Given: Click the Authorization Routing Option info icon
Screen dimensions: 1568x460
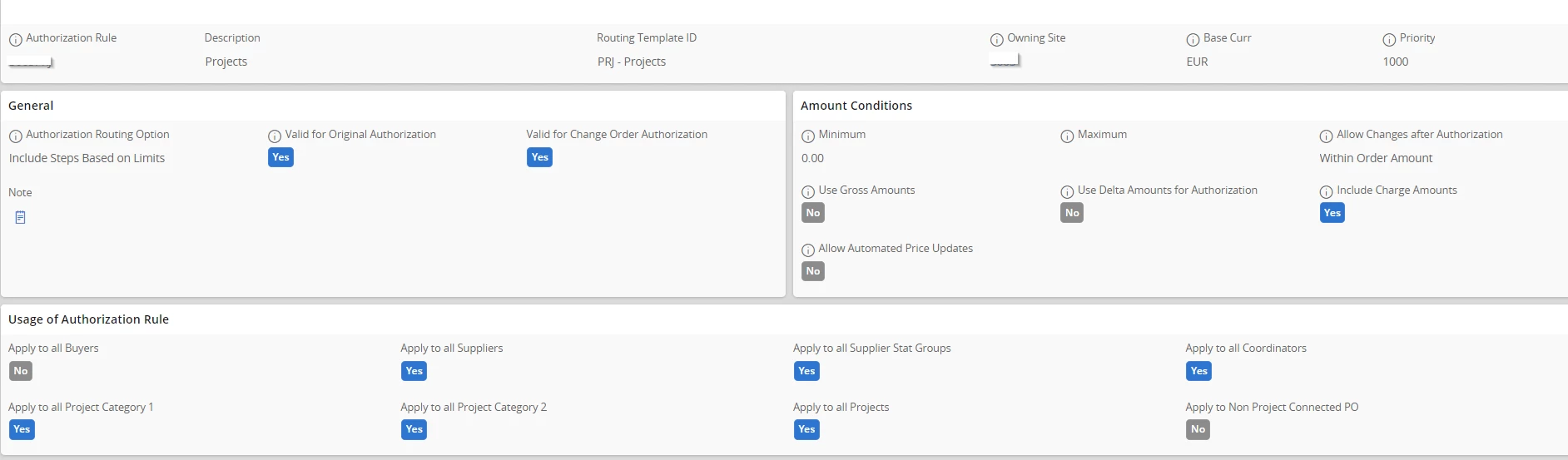Looking at the screenshot, I should click(x=15, y=136).
